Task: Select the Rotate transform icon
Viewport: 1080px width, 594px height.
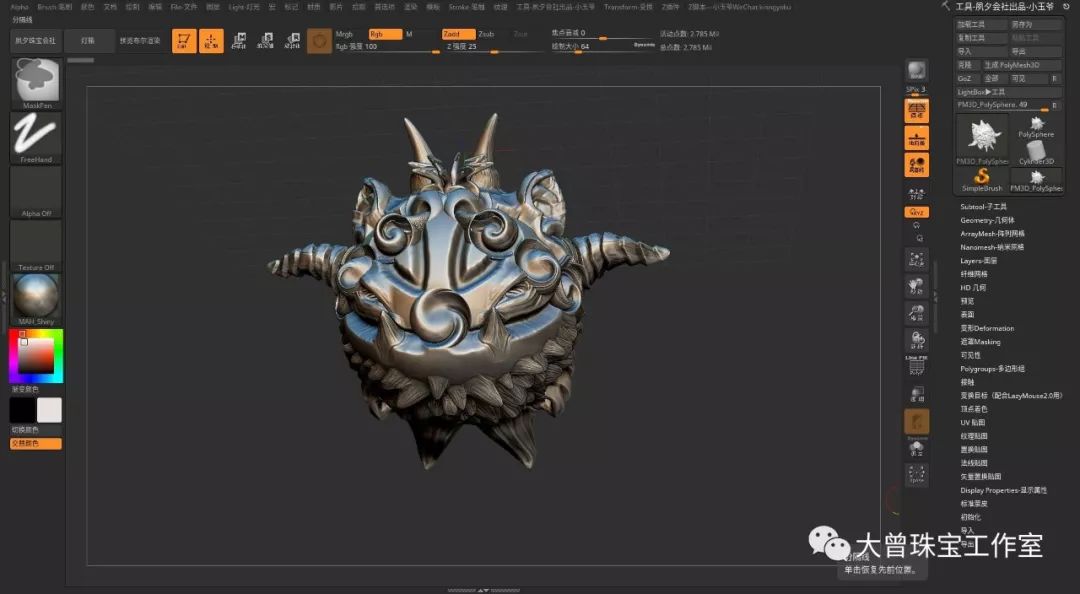Action: tap(292, 41)
